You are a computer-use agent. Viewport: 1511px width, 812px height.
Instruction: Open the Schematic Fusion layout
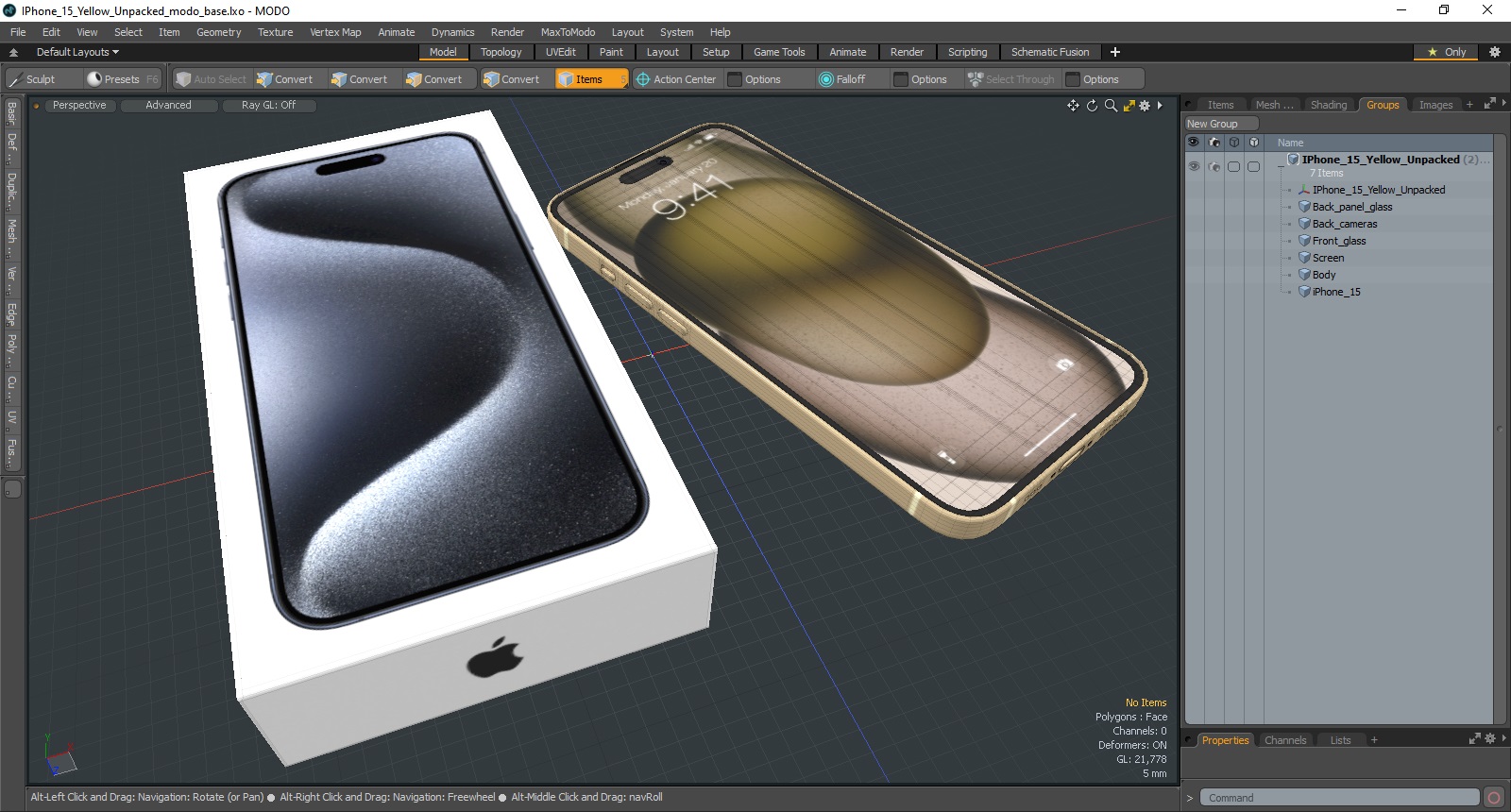[1049, 52]
